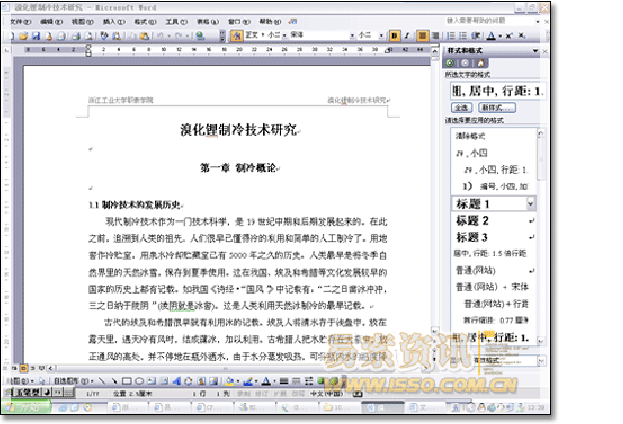Select the rectangle shape drawing tool

(x=127, y=381)
